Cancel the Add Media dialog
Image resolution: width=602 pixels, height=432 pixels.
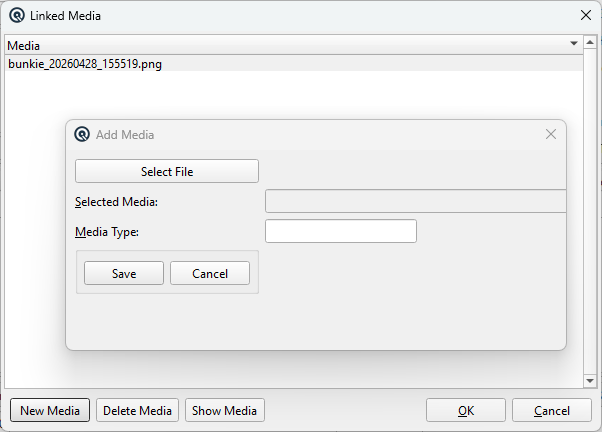click(210, 273)
